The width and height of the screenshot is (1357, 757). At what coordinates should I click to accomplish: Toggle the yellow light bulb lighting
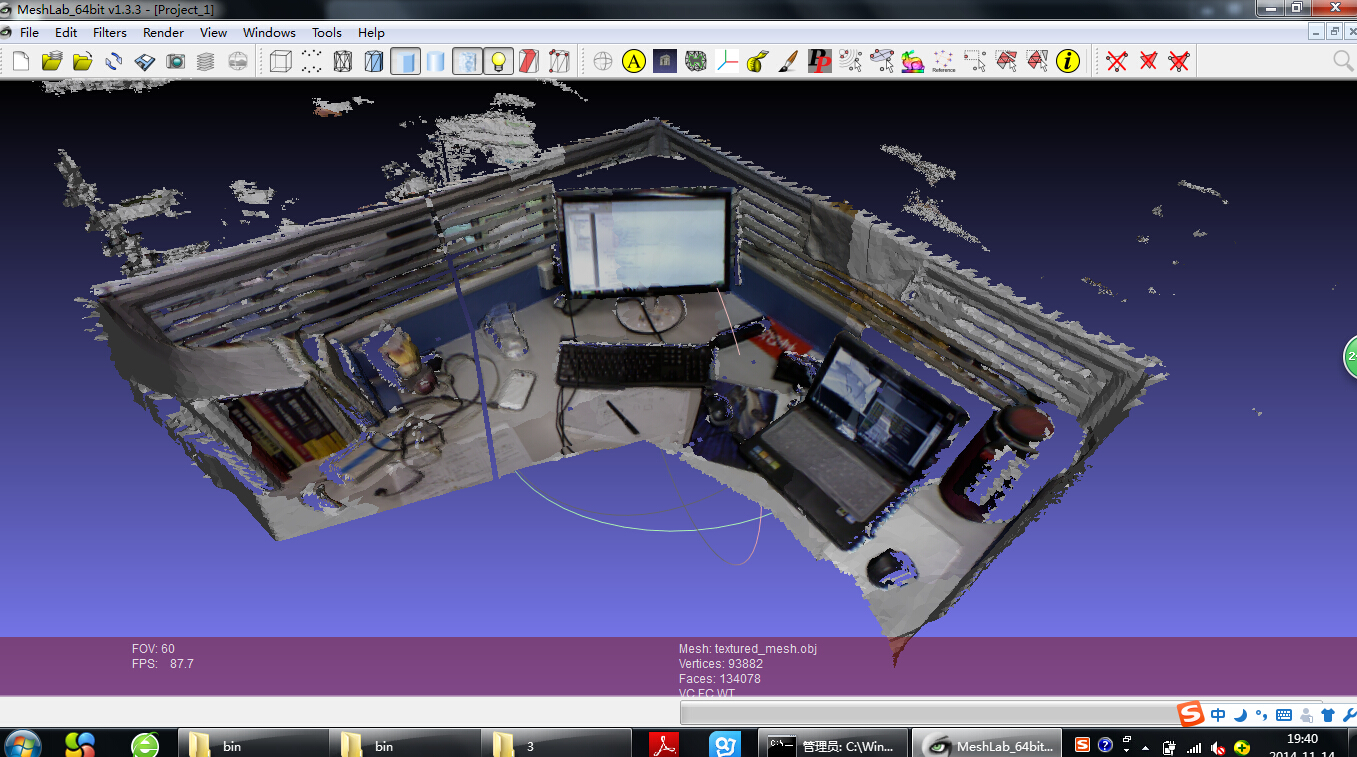click(x=498, y=61)
